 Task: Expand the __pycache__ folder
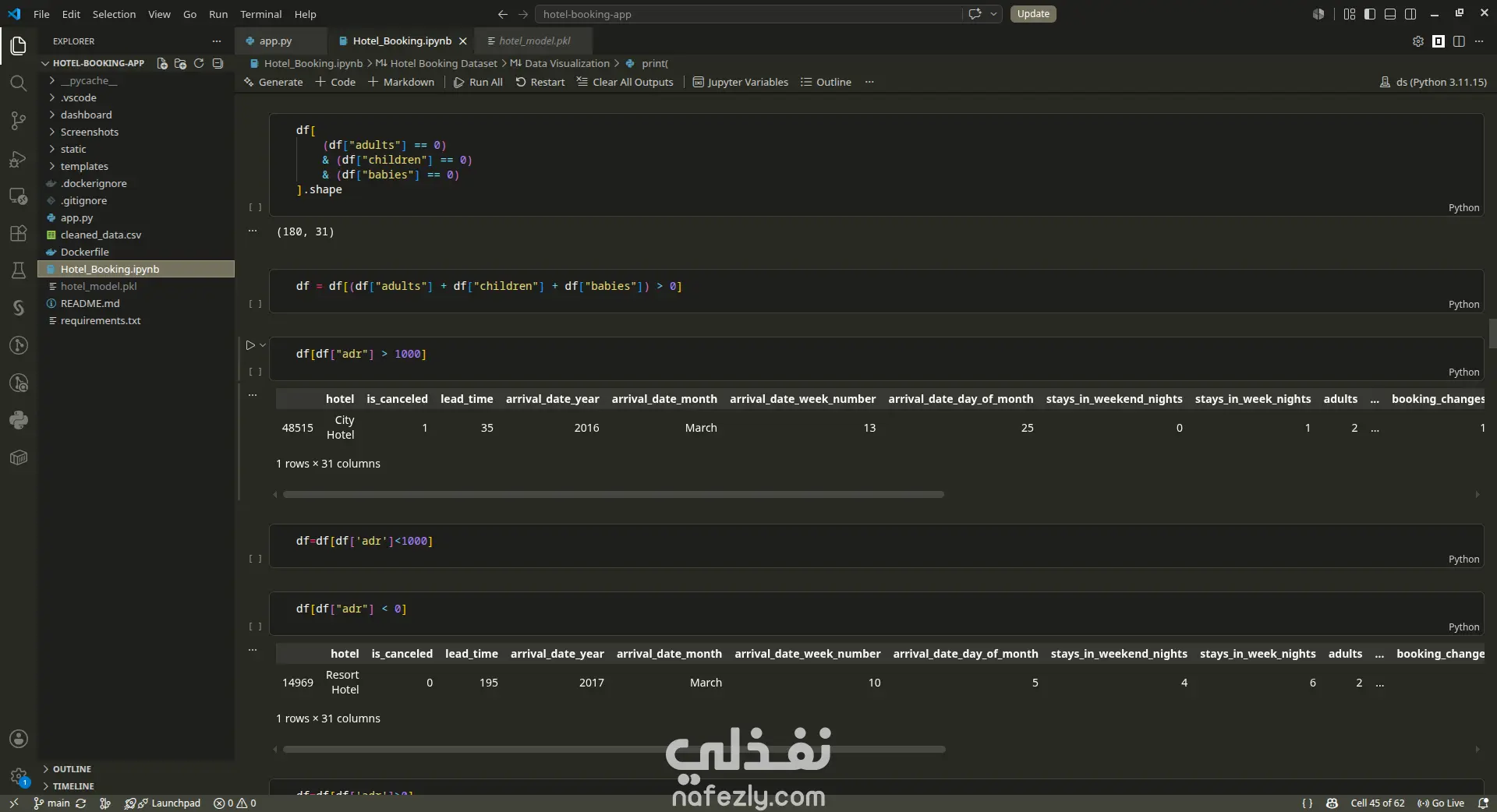coord(88,80)
